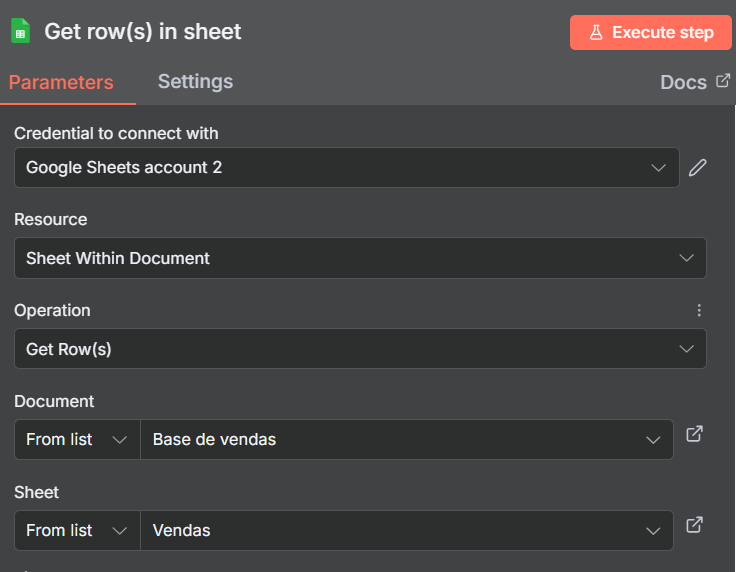The height and width of the screenshot is (572, 736).
Task: Click the Credential to connect with label
Action: click(x=116, y=133)
